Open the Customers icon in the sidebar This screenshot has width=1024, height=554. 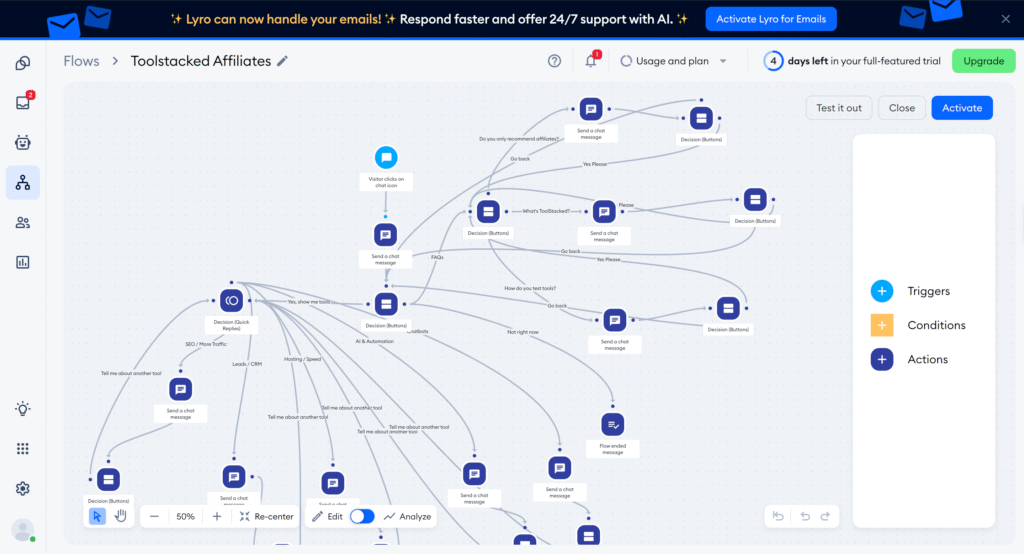pyautogui.click(x=22, y=222)
